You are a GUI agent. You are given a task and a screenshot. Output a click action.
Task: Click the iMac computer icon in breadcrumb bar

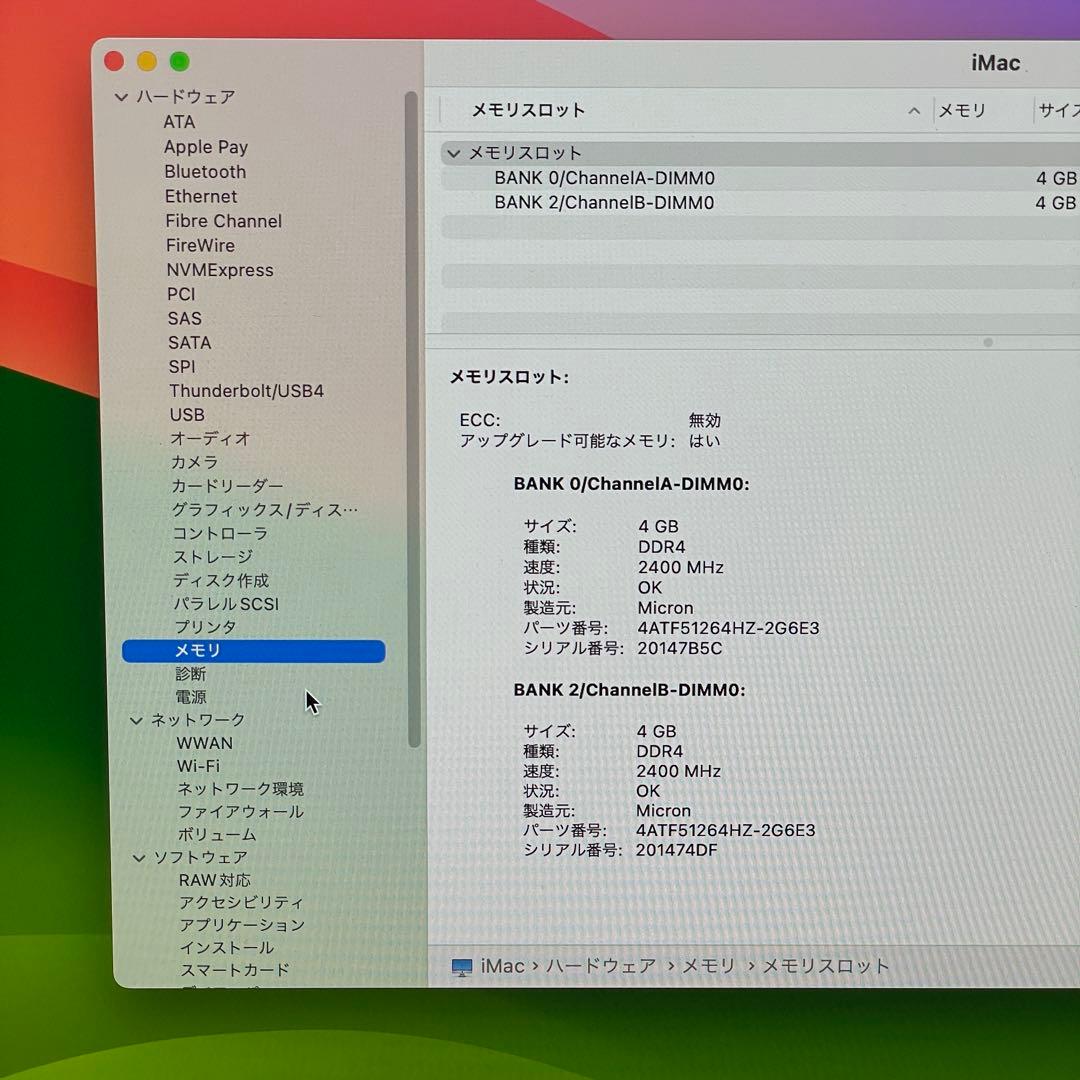(x=461, y=966)
